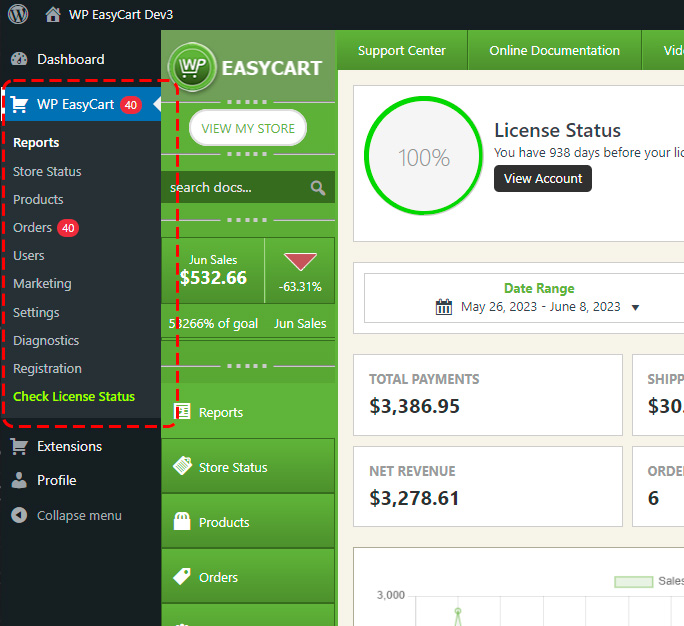
Task: Click the 100% license progress circle
Action: (x=423, y=158)
